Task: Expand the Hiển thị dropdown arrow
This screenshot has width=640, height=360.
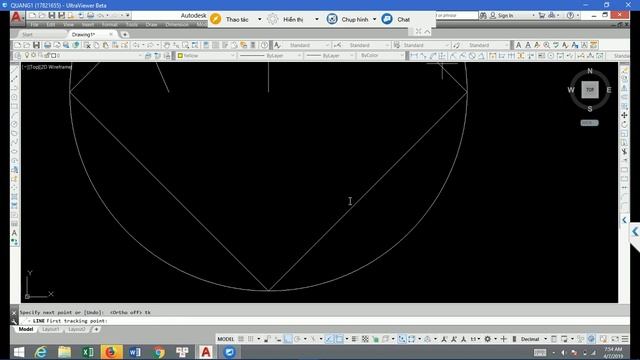Action: coord(316,19)
